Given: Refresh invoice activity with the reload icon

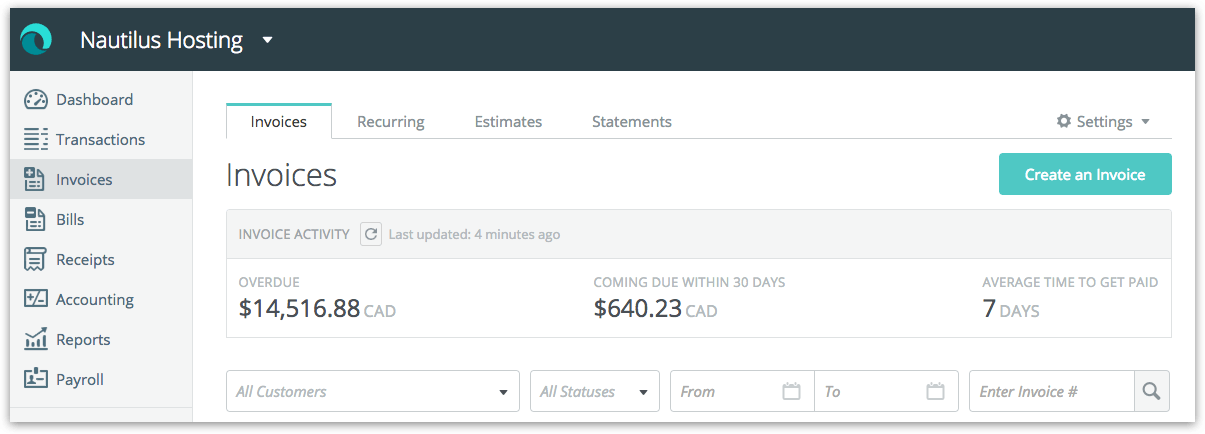Looking at the screenshot, I should tap(371, 234).
